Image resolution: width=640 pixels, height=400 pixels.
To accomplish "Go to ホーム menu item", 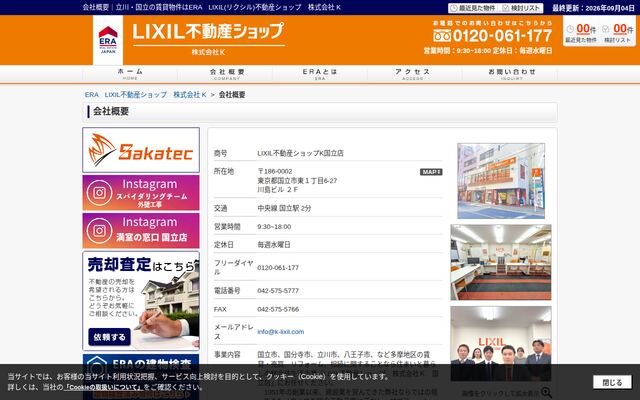I will [130, 74].
